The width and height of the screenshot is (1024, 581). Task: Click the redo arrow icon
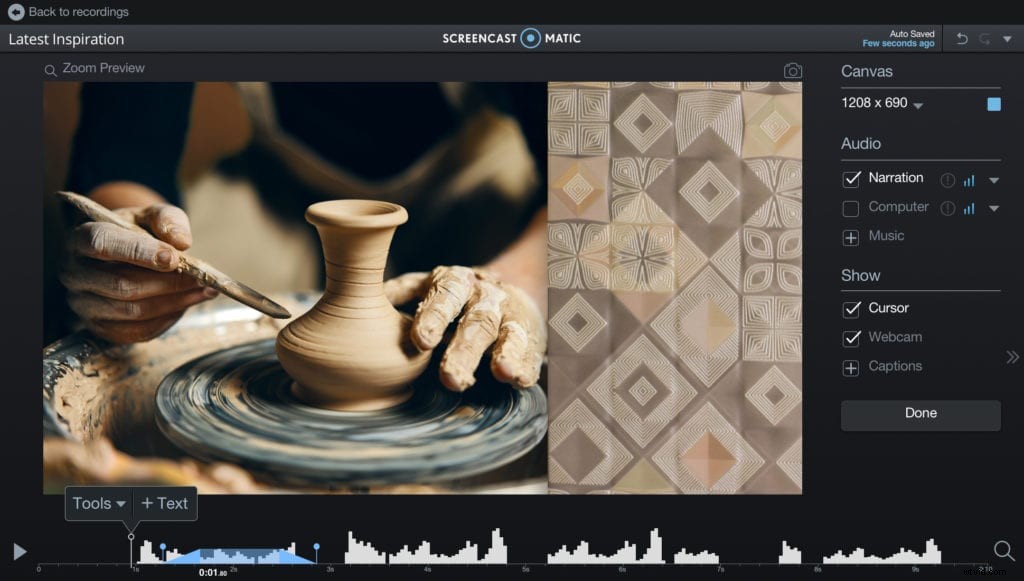(x=985, y=39)
